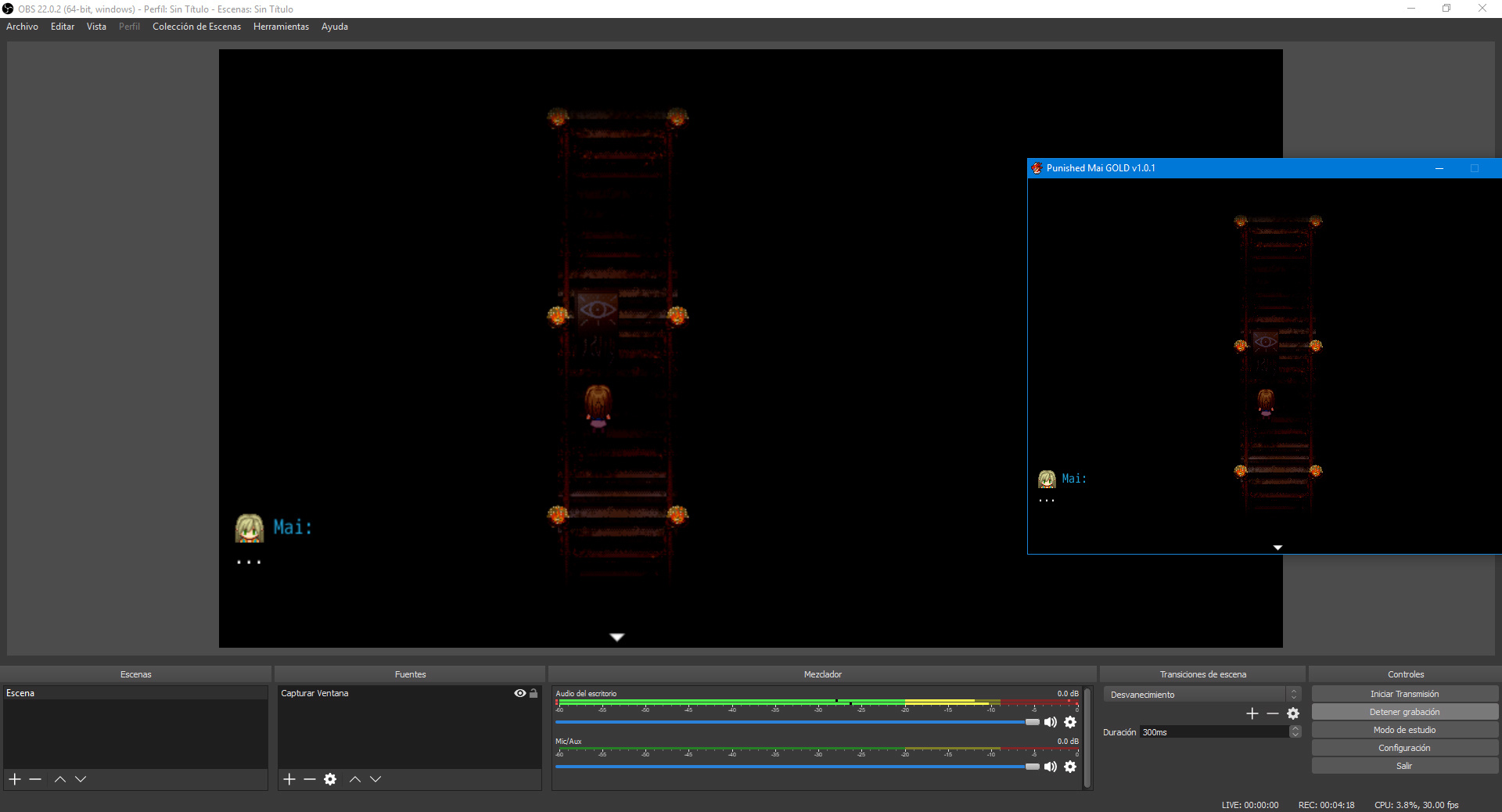Move the scene down in the Escenas list
The height and width of the screenshot is (812, 1502).
(81, 779)
